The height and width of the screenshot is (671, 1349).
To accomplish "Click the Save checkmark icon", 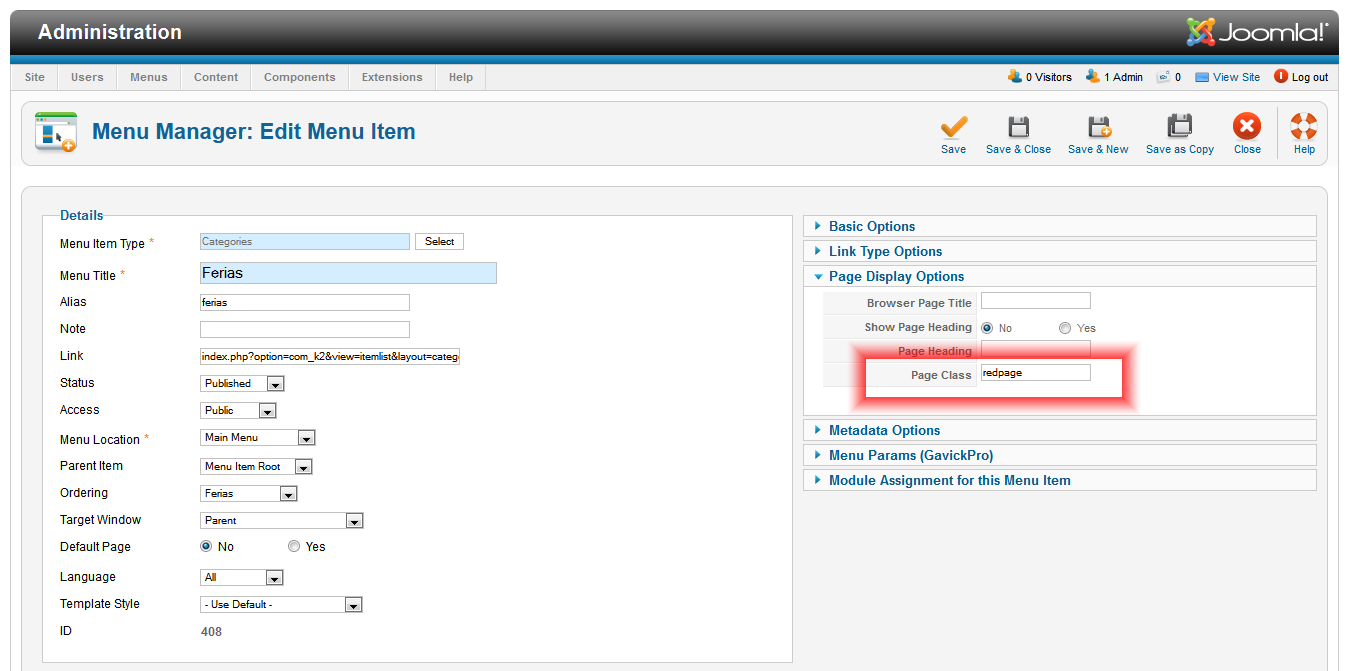I will click(x=954, y=127).
